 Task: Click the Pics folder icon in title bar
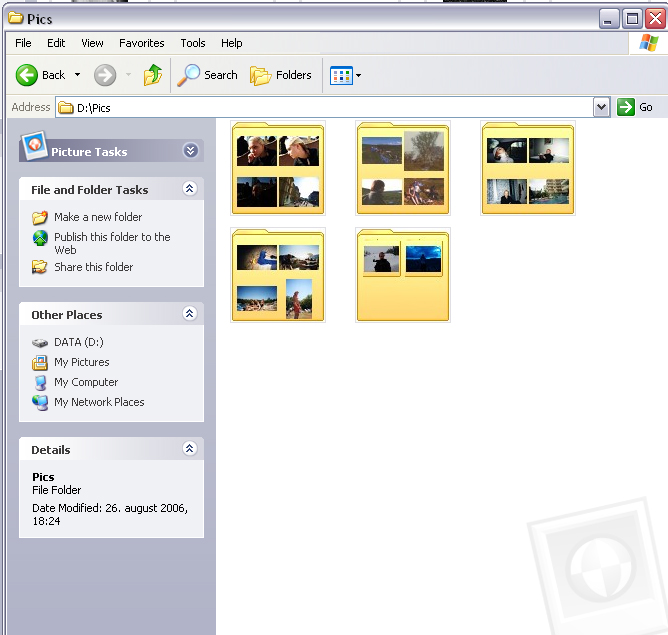pyautogui.click(x=16, y=18)
